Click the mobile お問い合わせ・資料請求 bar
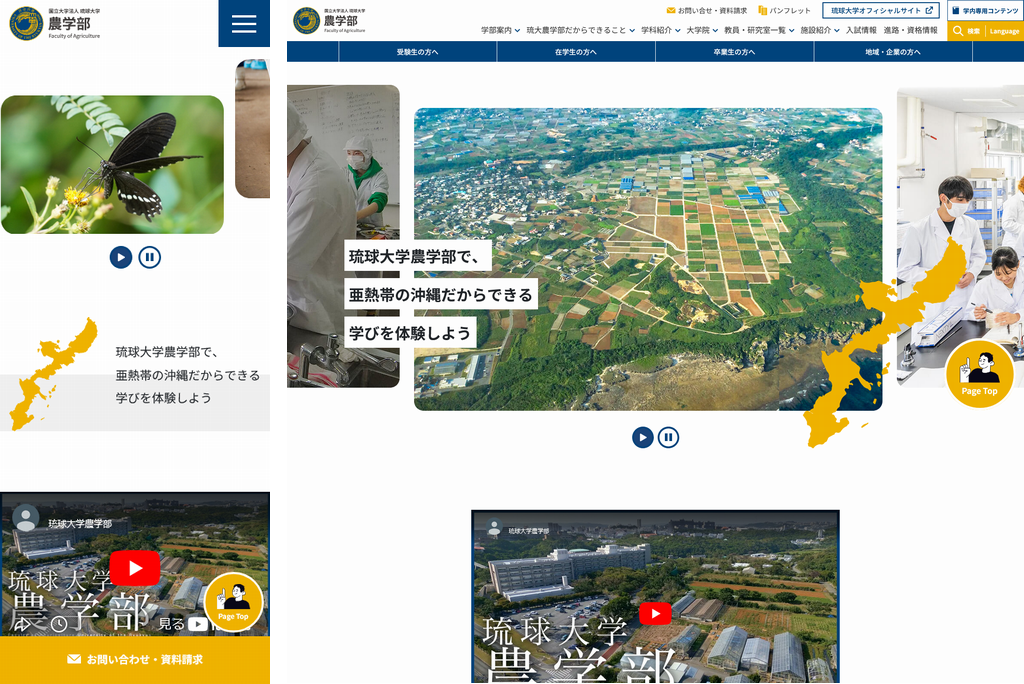 pyautogui.click(x=135, y=660)
